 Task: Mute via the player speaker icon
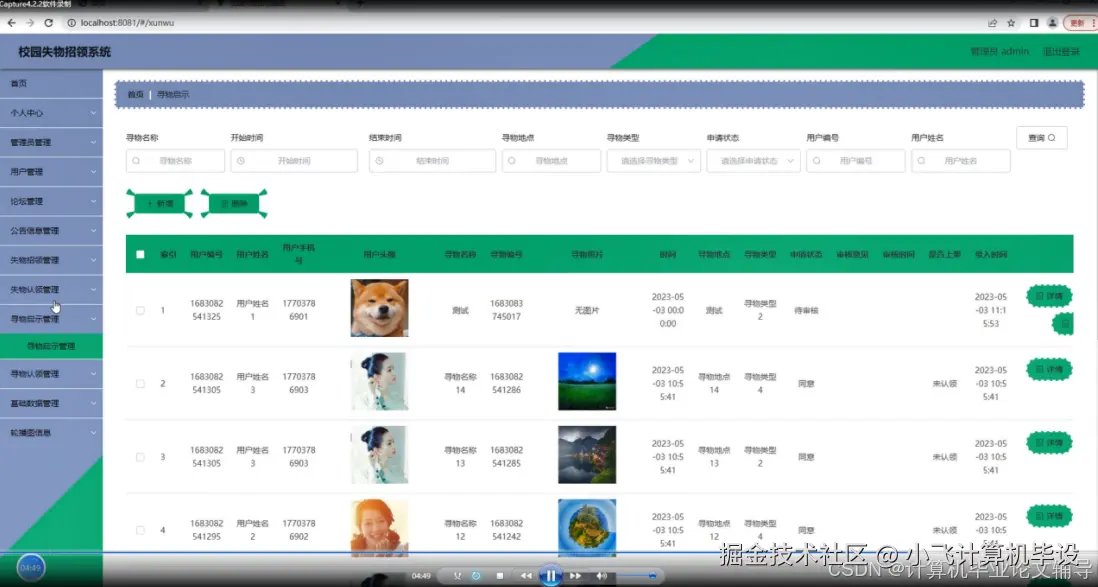pos(601,576)
